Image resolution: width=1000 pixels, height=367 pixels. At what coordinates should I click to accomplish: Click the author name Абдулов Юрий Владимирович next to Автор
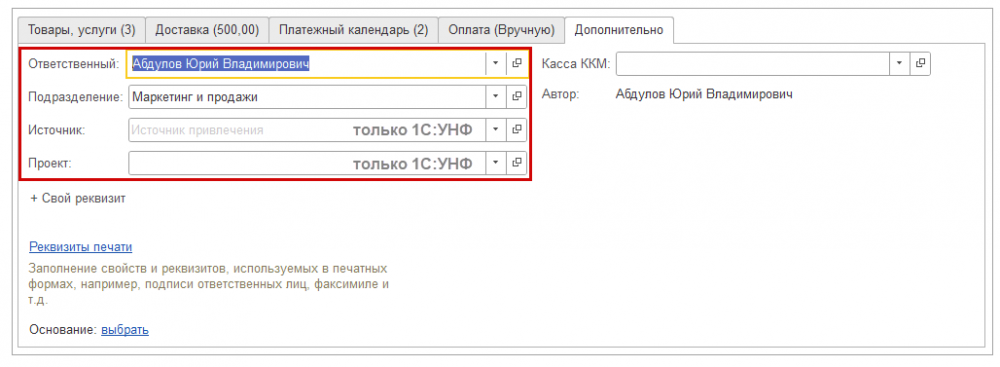(704, 95)
